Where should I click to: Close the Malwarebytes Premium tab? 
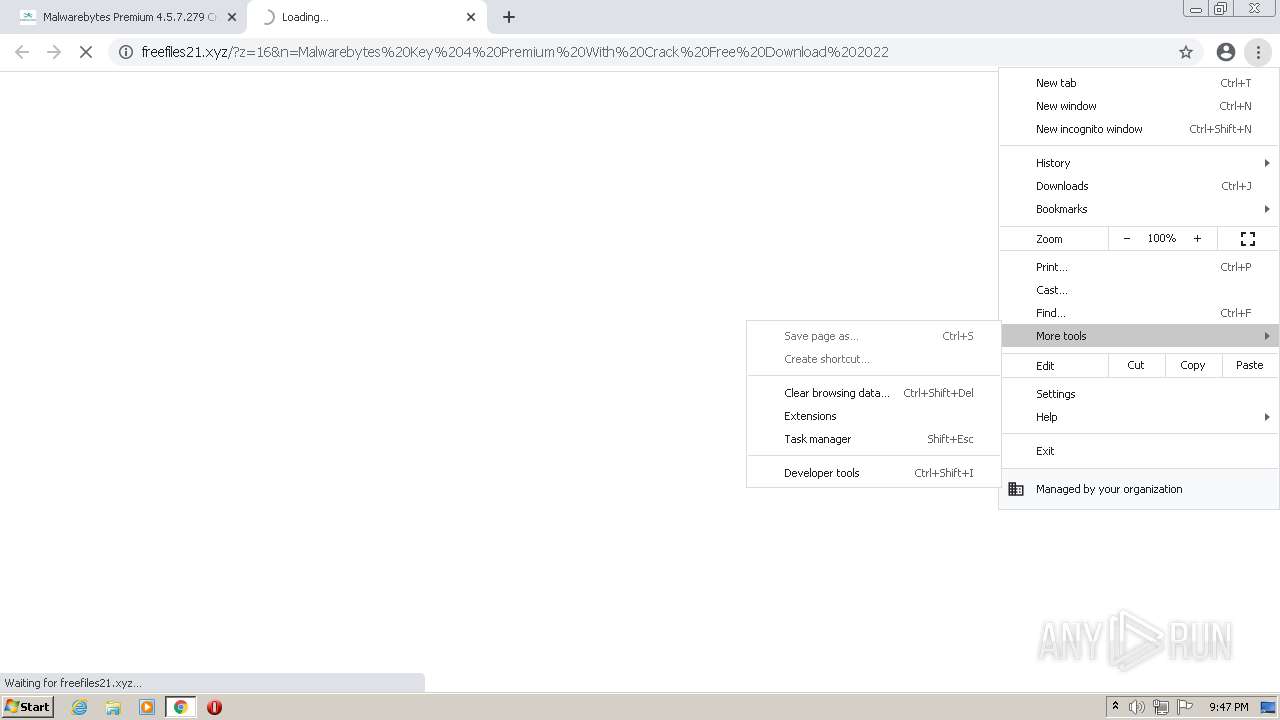coord(232,17)
